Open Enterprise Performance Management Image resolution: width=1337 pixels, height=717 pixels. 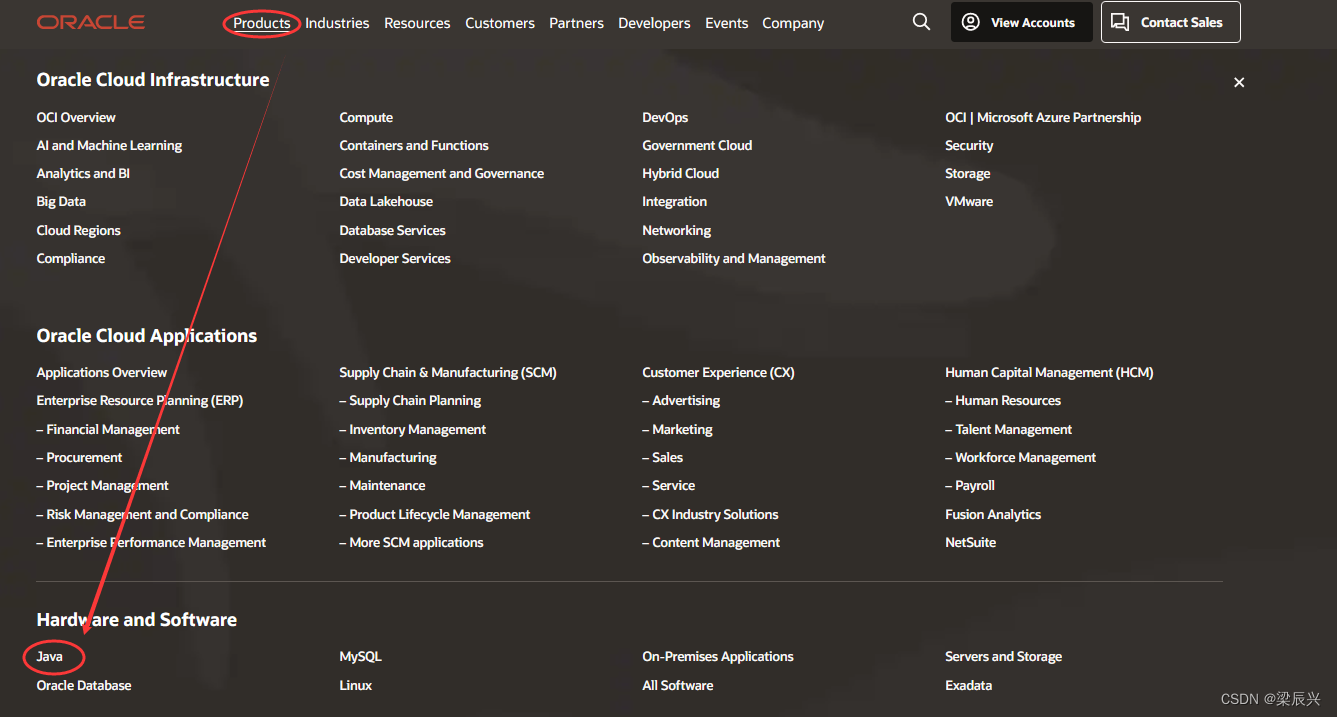[151, 542]
